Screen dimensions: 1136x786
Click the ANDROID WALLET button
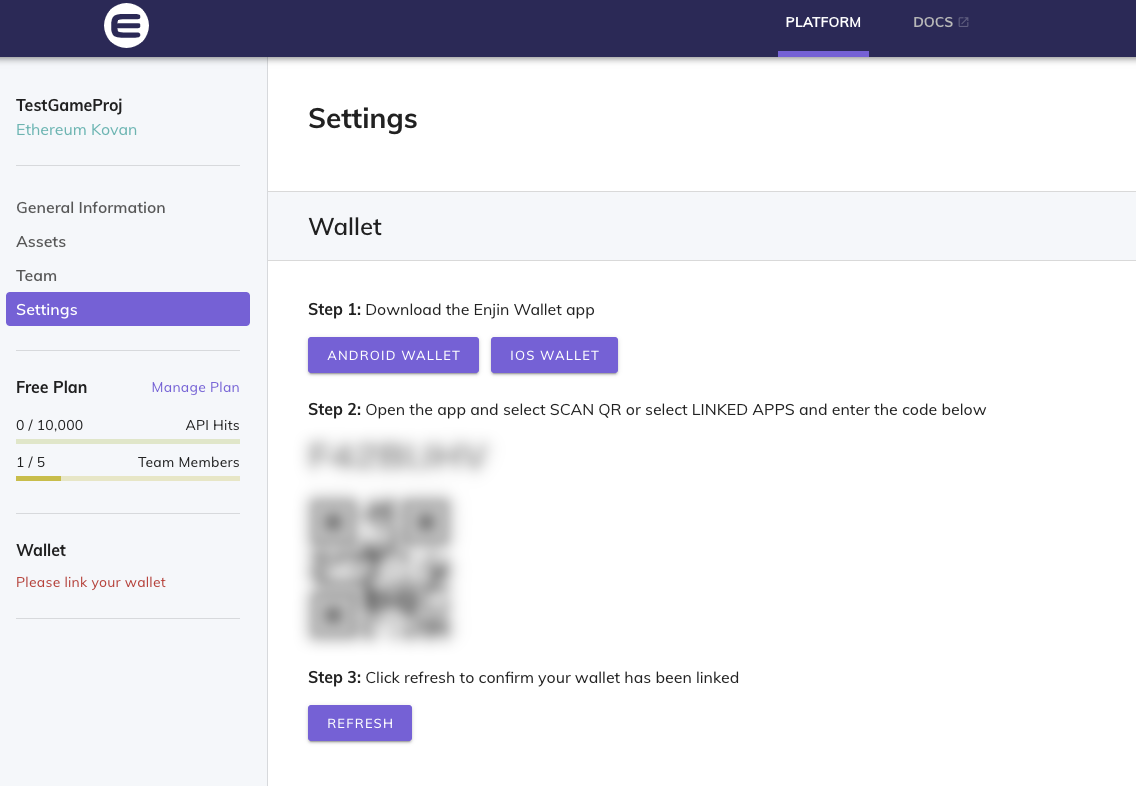tap(393, 355)
